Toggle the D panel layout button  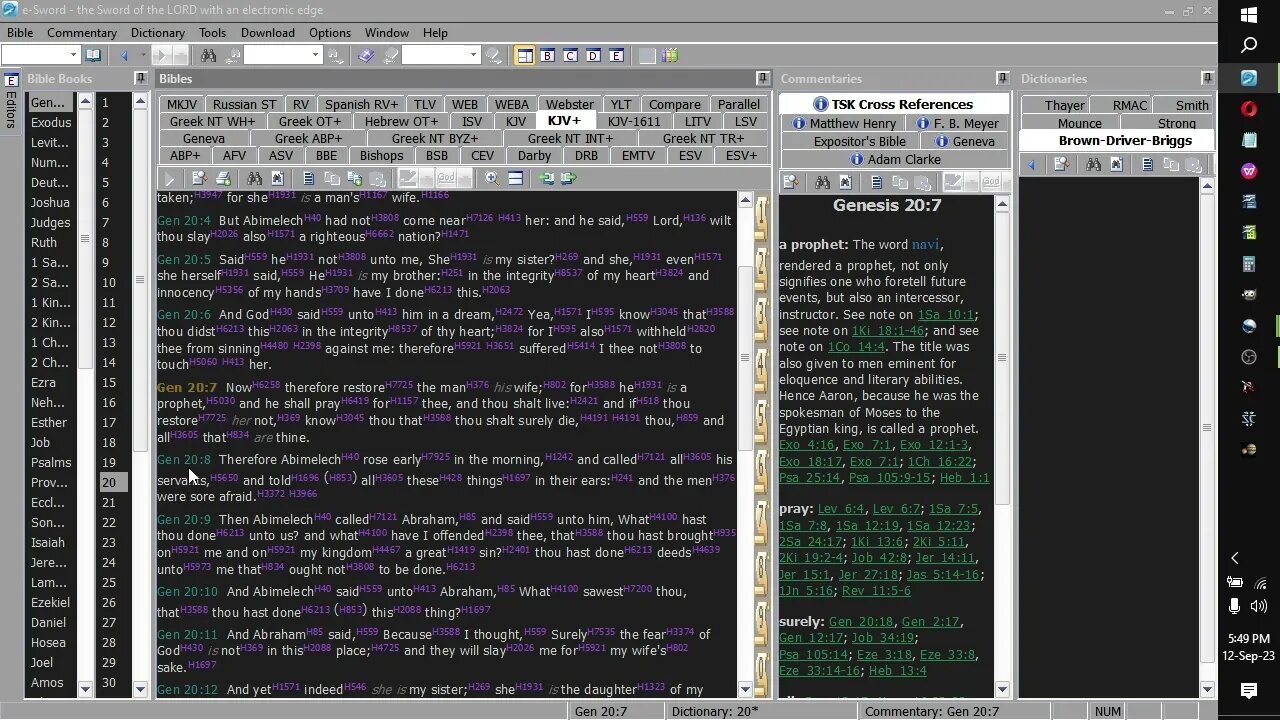593,56
